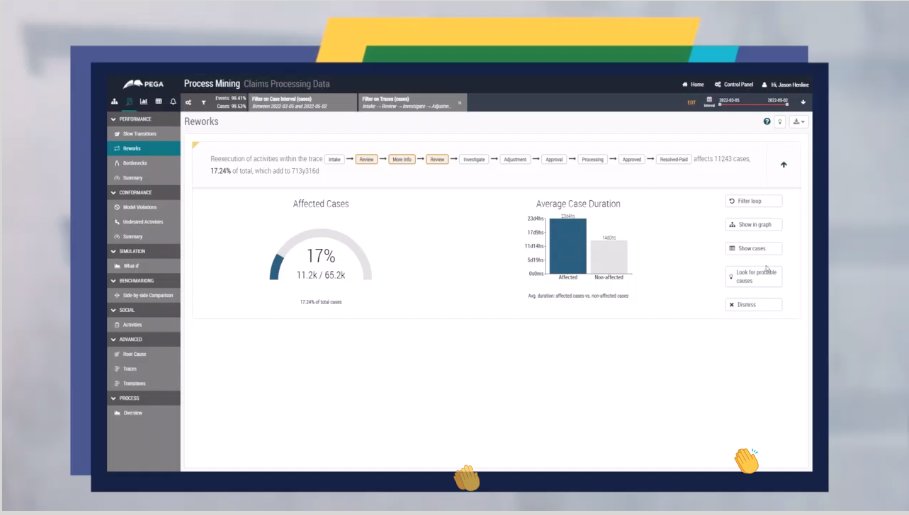Open Overview under Process
The height and width of the screenshot is (515, 909).
(x=144, y=413)
